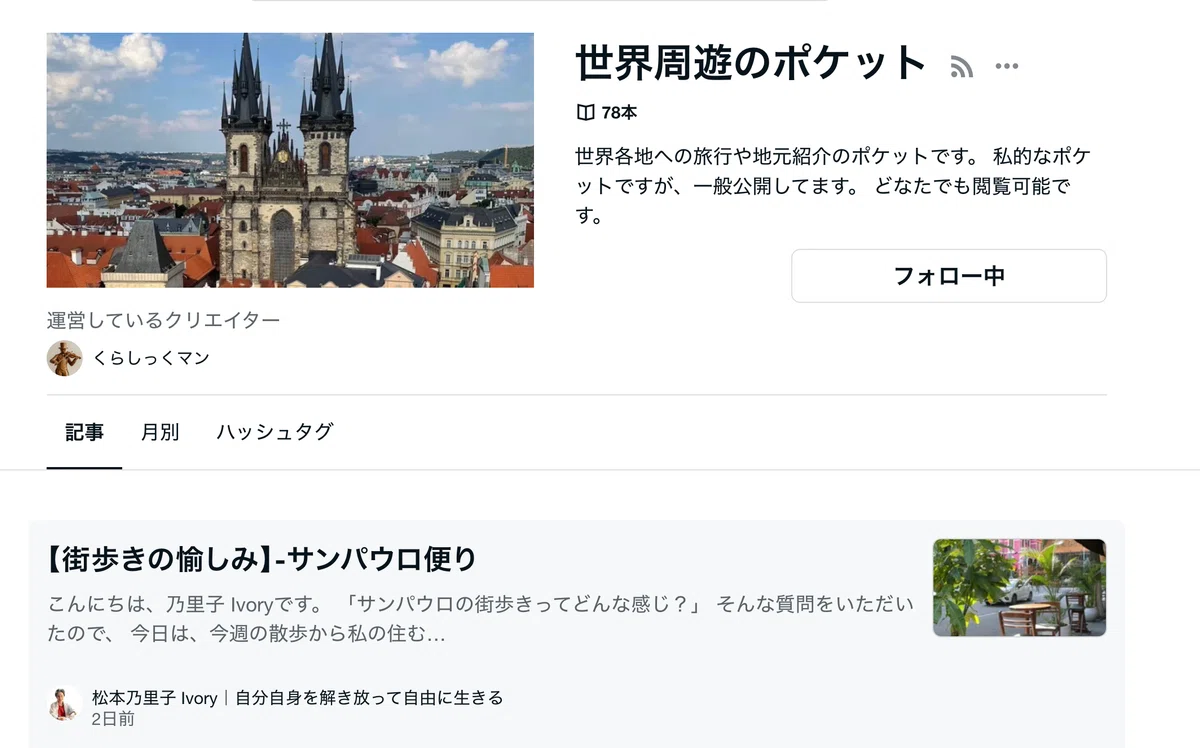The image size is (1200, 748).
Task: Click the 78本 article count
Action: point(619,112)
